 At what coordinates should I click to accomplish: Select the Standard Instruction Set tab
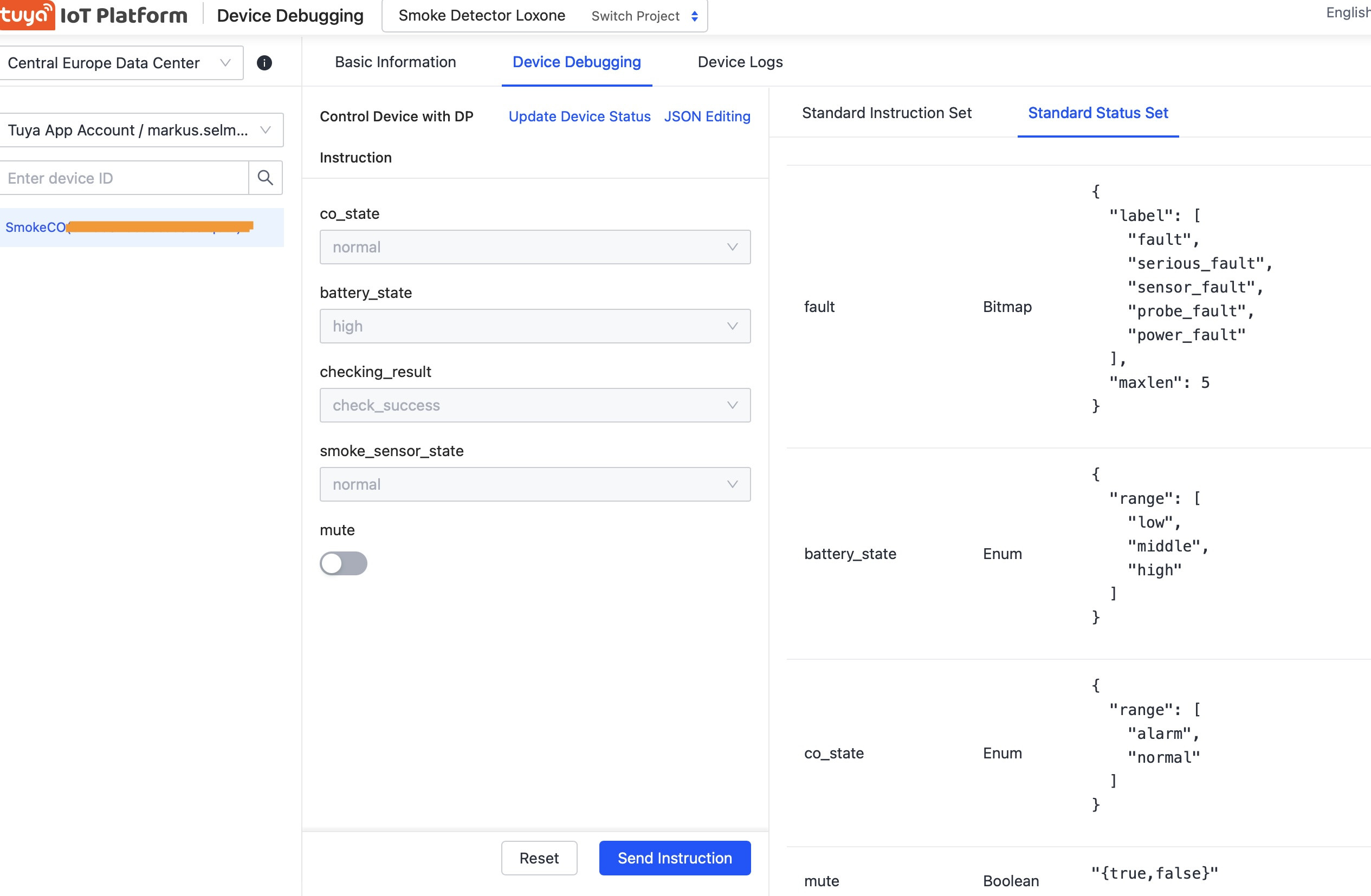tap(886, 113)
